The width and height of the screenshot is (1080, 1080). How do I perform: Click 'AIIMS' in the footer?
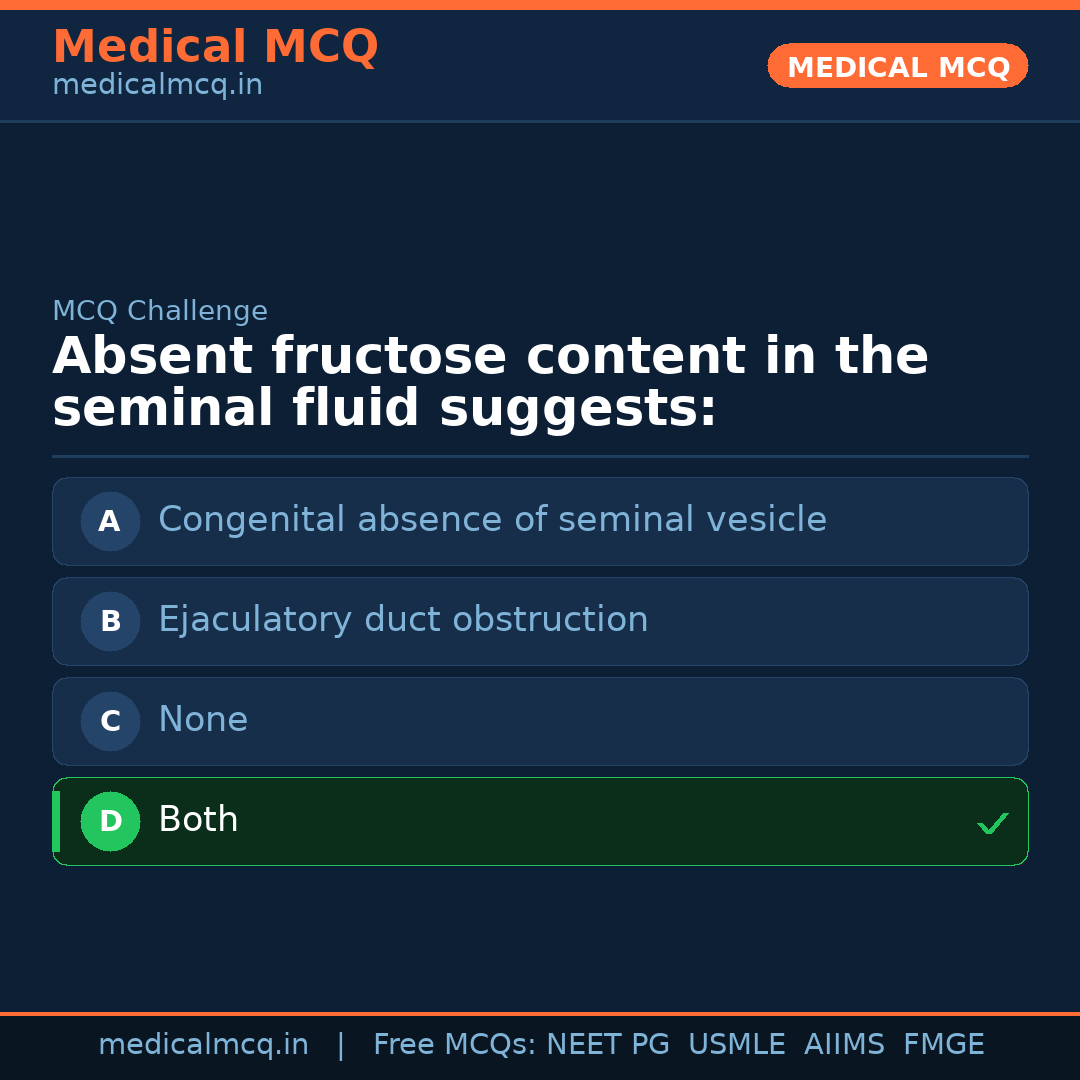[844, 1045]
